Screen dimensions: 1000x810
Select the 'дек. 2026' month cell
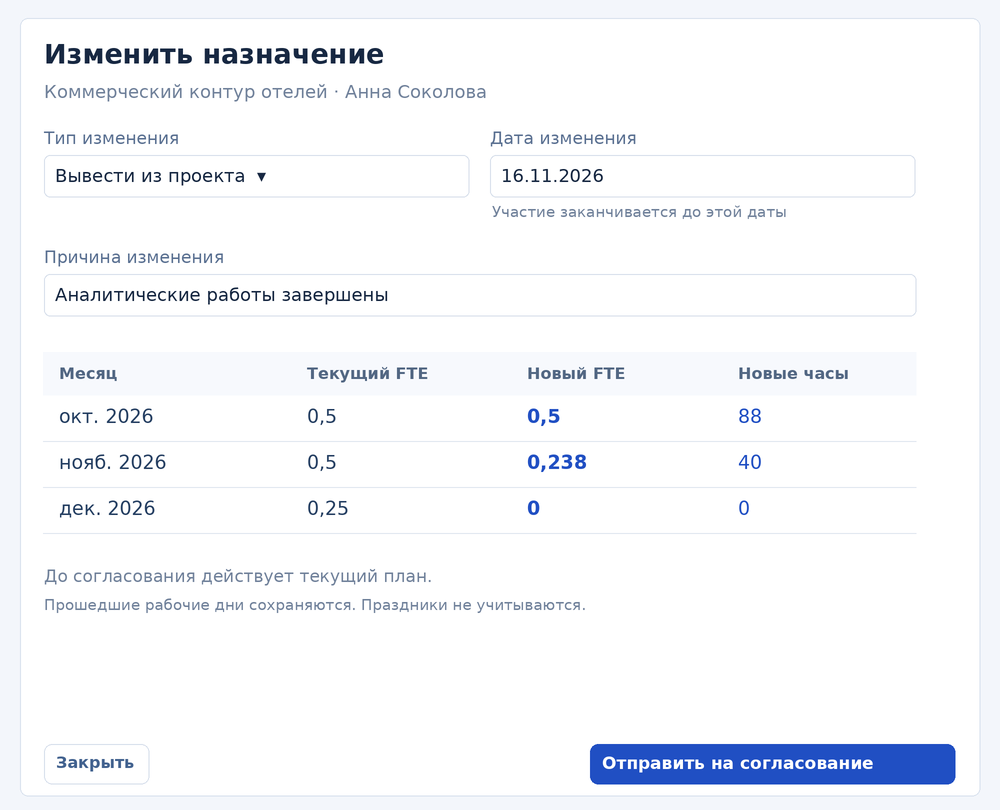coord(107,508)
